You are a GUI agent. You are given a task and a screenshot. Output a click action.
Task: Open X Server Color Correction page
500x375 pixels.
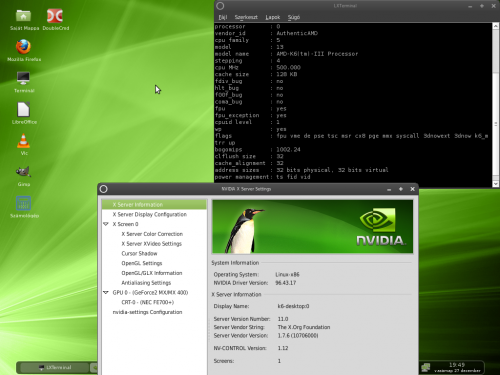(x=152, y=234)
